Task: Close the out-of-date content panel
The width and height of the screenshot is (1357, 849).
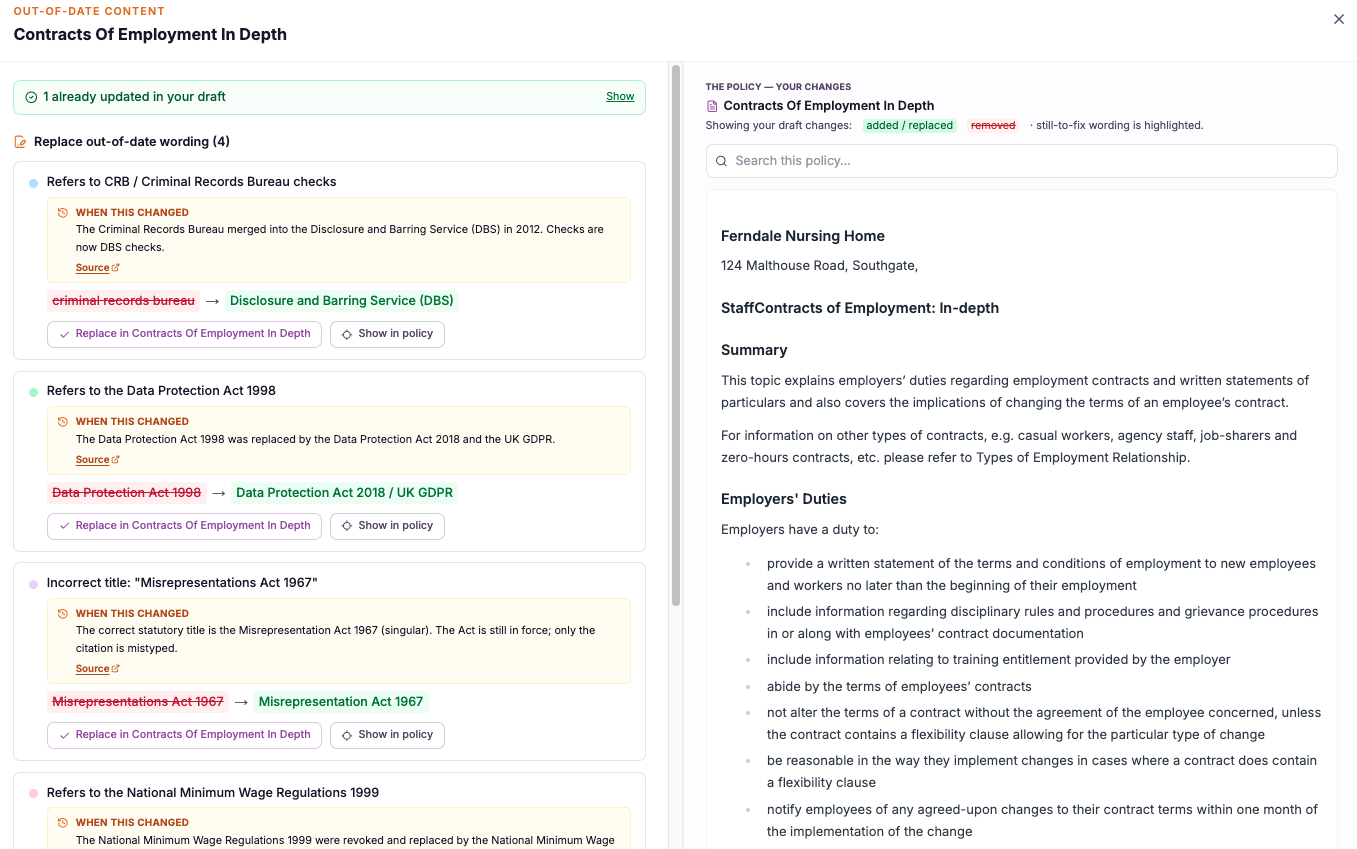Action: click(1339, 19)
